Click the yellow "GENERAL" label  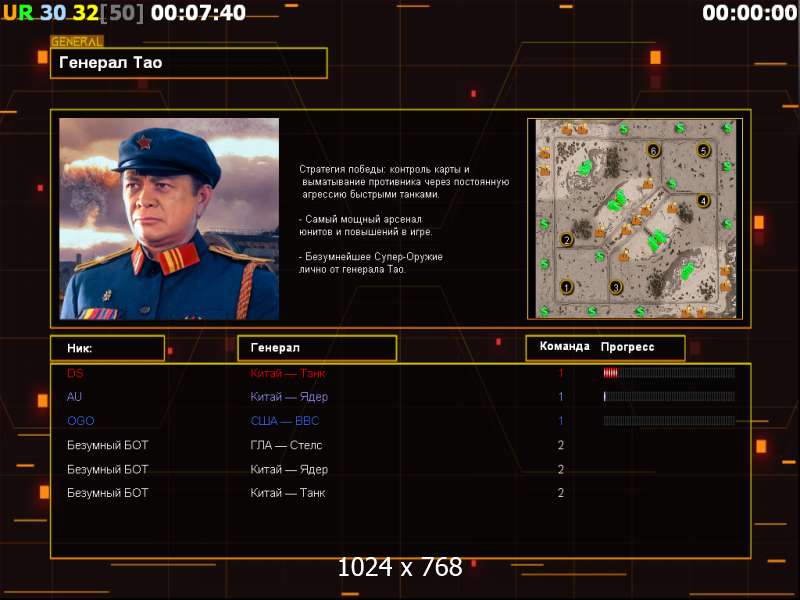[x=77, y=41]
